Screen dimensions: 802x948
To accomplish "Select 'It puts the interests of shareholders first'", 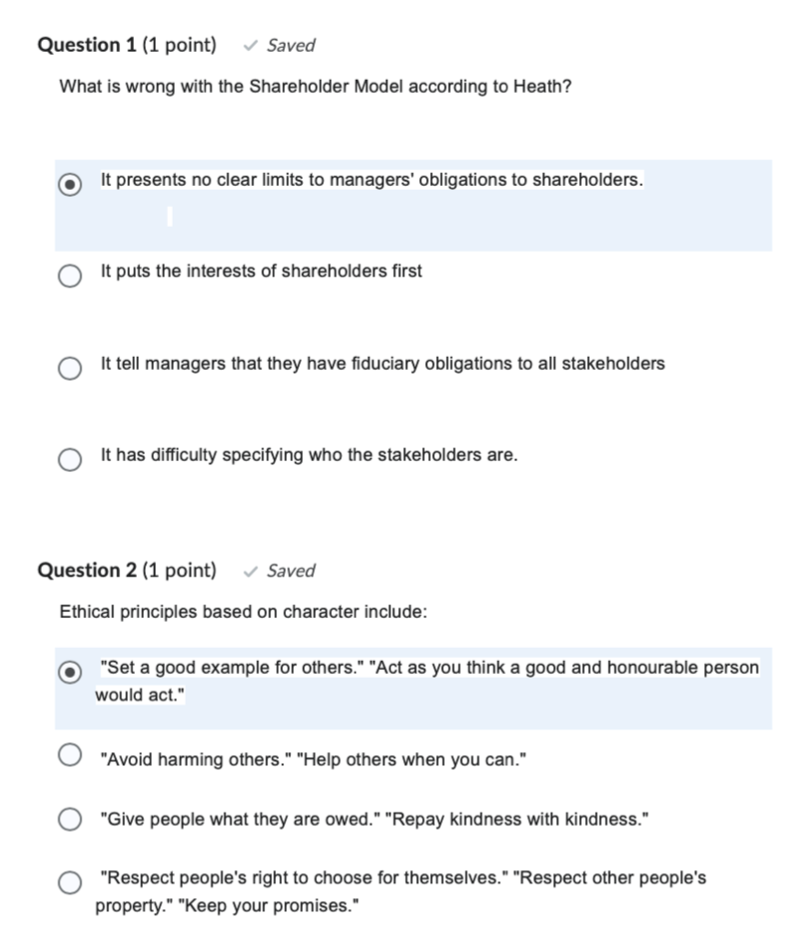I will click(69, 276).
